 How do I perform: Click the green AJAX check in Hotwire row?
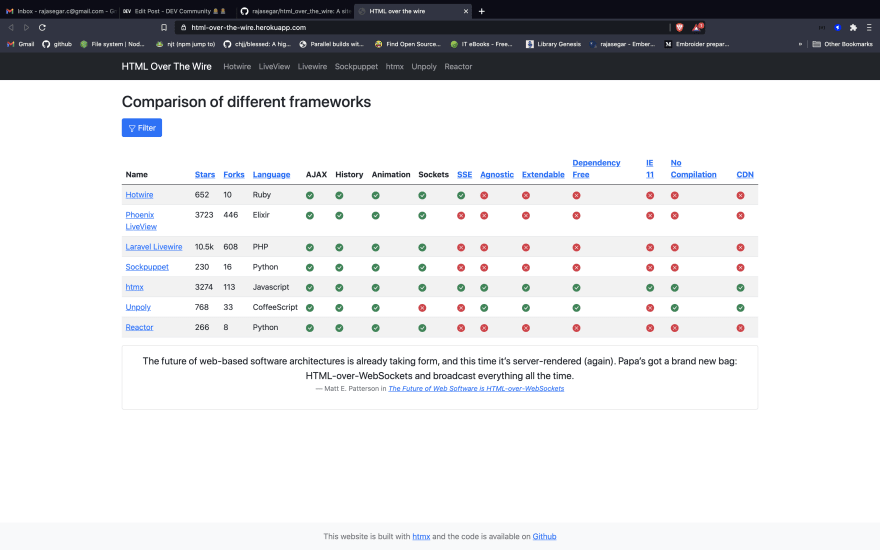click(310, 195)
